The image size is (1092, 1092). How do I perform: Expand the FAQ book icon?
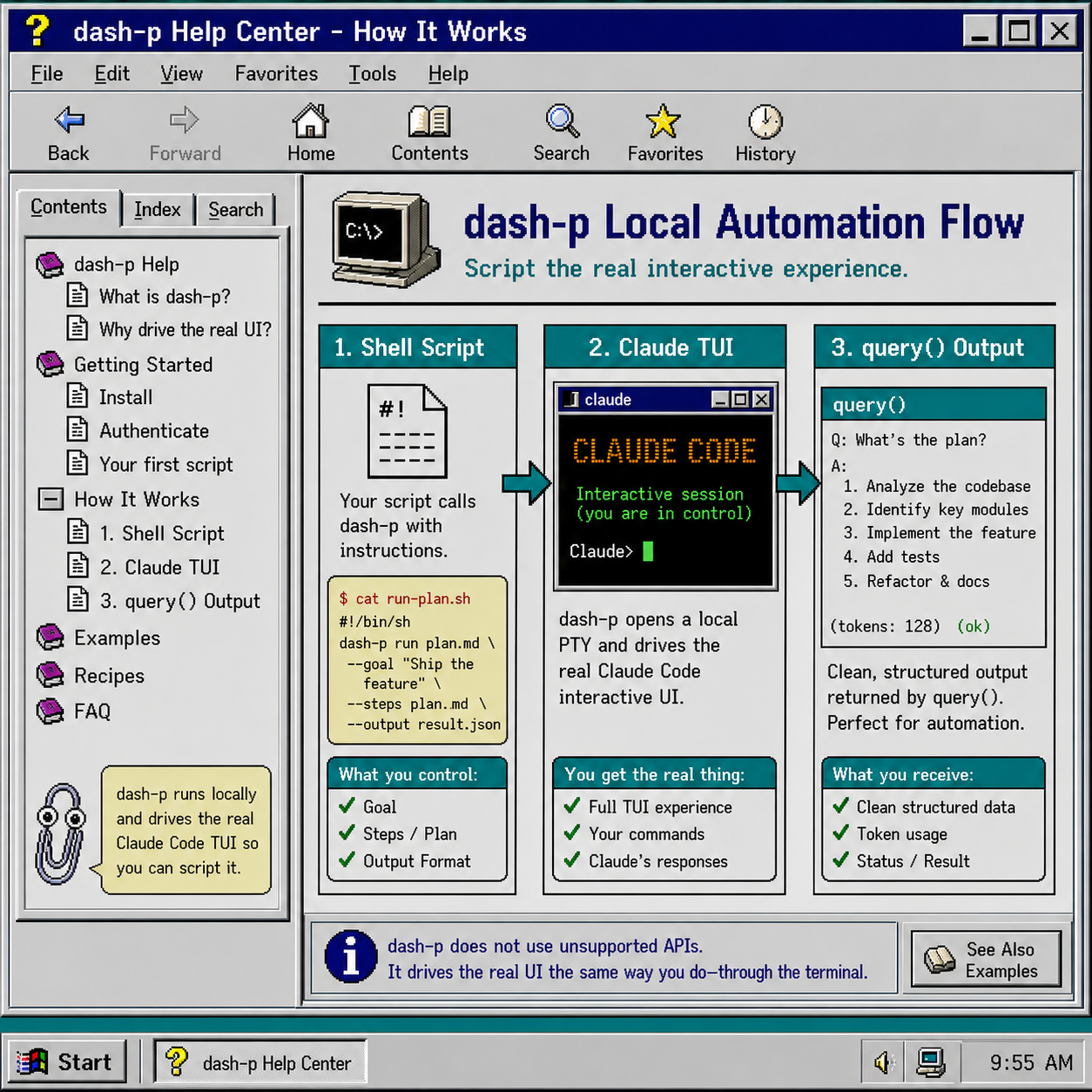coord(51,711)
